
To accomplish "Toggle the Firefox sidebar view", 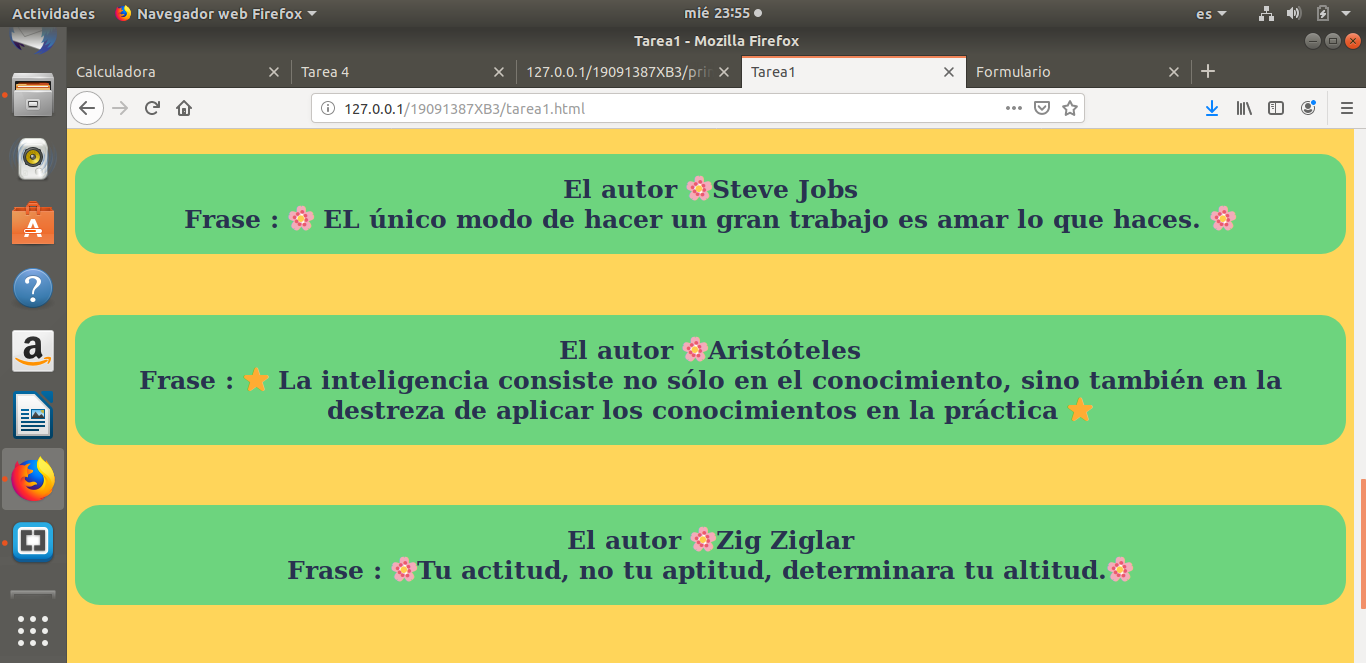I will (1276, 108).
